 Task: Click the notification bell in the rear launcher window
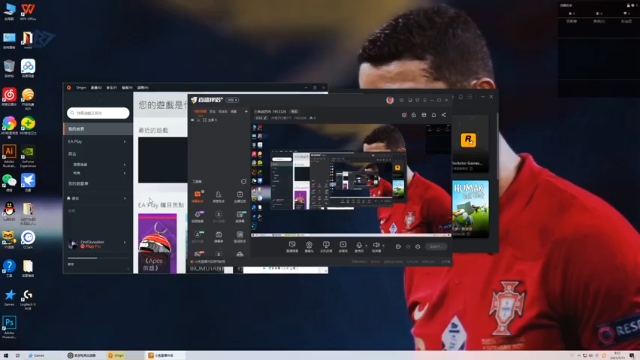(x=460, y=97)
